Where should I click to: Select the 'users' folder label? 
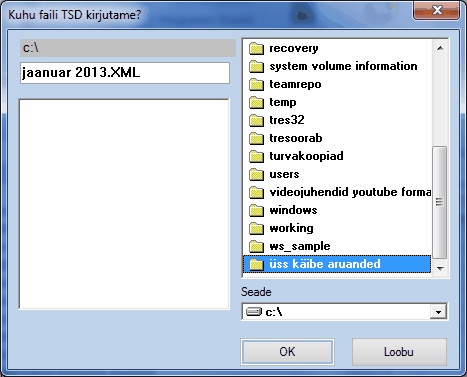[284, 174]
